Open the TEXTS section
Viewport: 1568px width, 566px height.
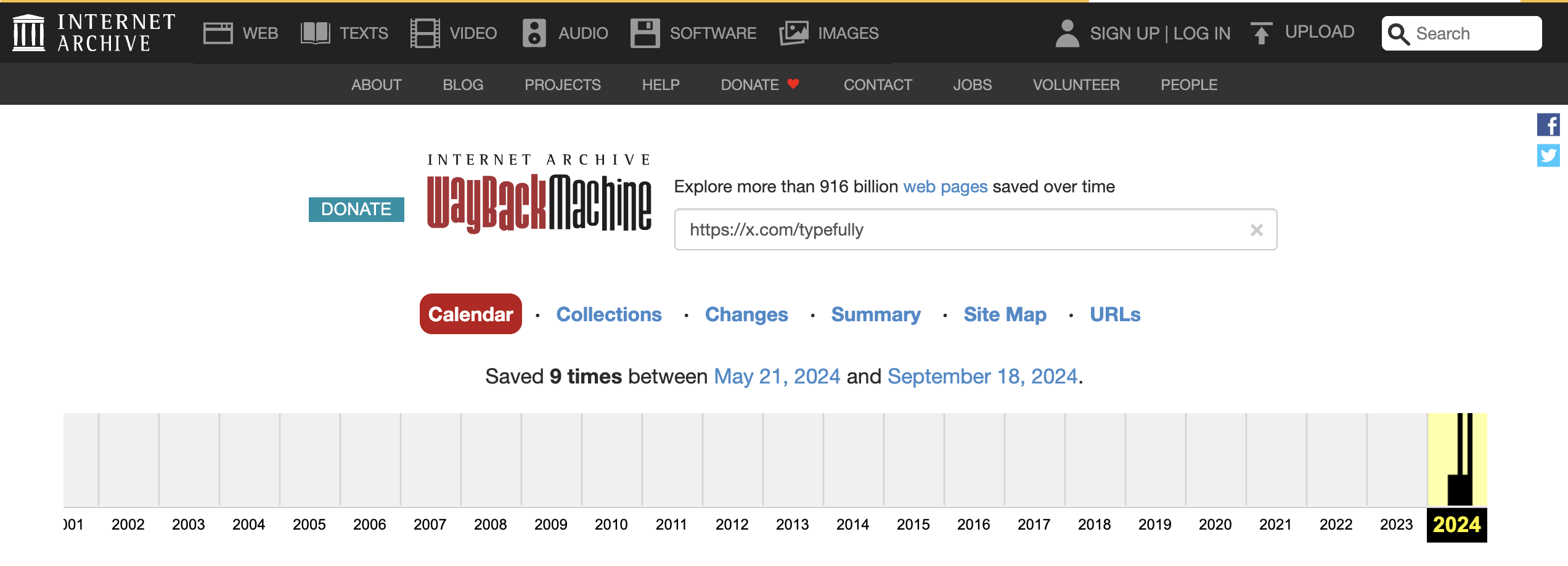click(364, 33)
